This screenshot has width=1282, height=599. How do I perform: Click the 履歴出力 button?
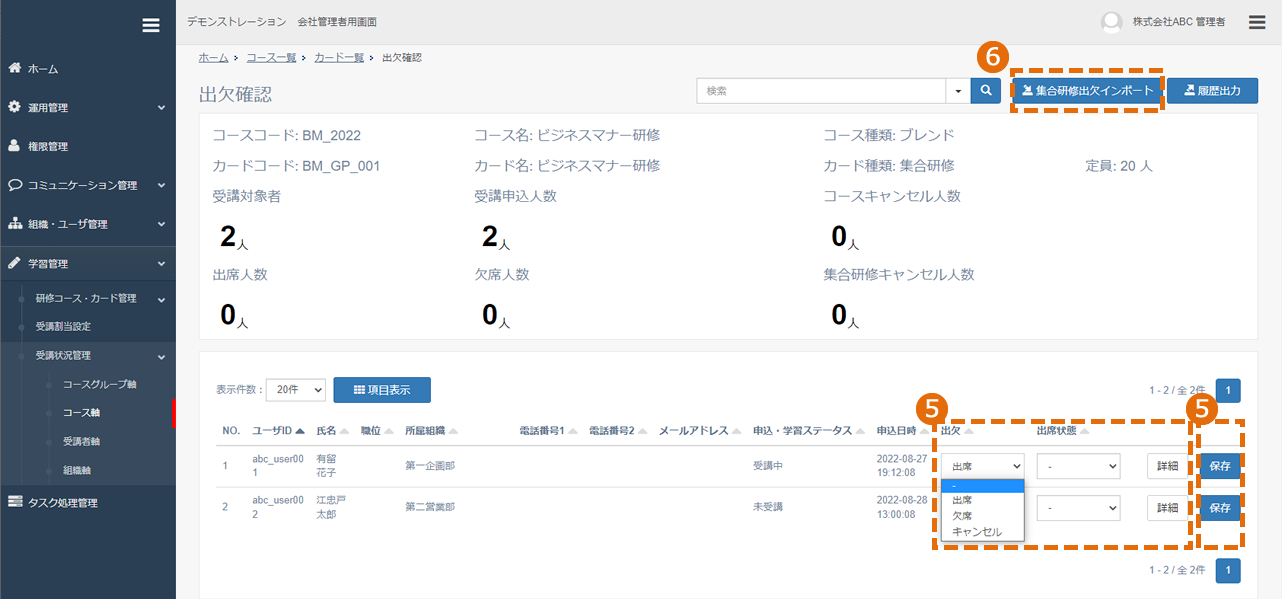pyautogui.click(x=1212, y=91)
